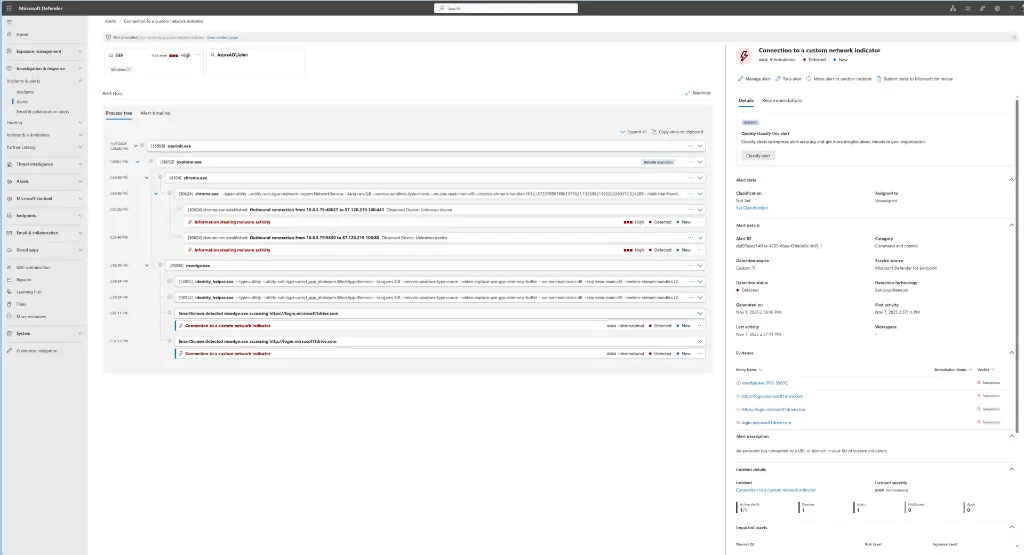This screenshot has width=1024, height=555.
Task: Click the Reports chart icon
Action: coord(9,279)
